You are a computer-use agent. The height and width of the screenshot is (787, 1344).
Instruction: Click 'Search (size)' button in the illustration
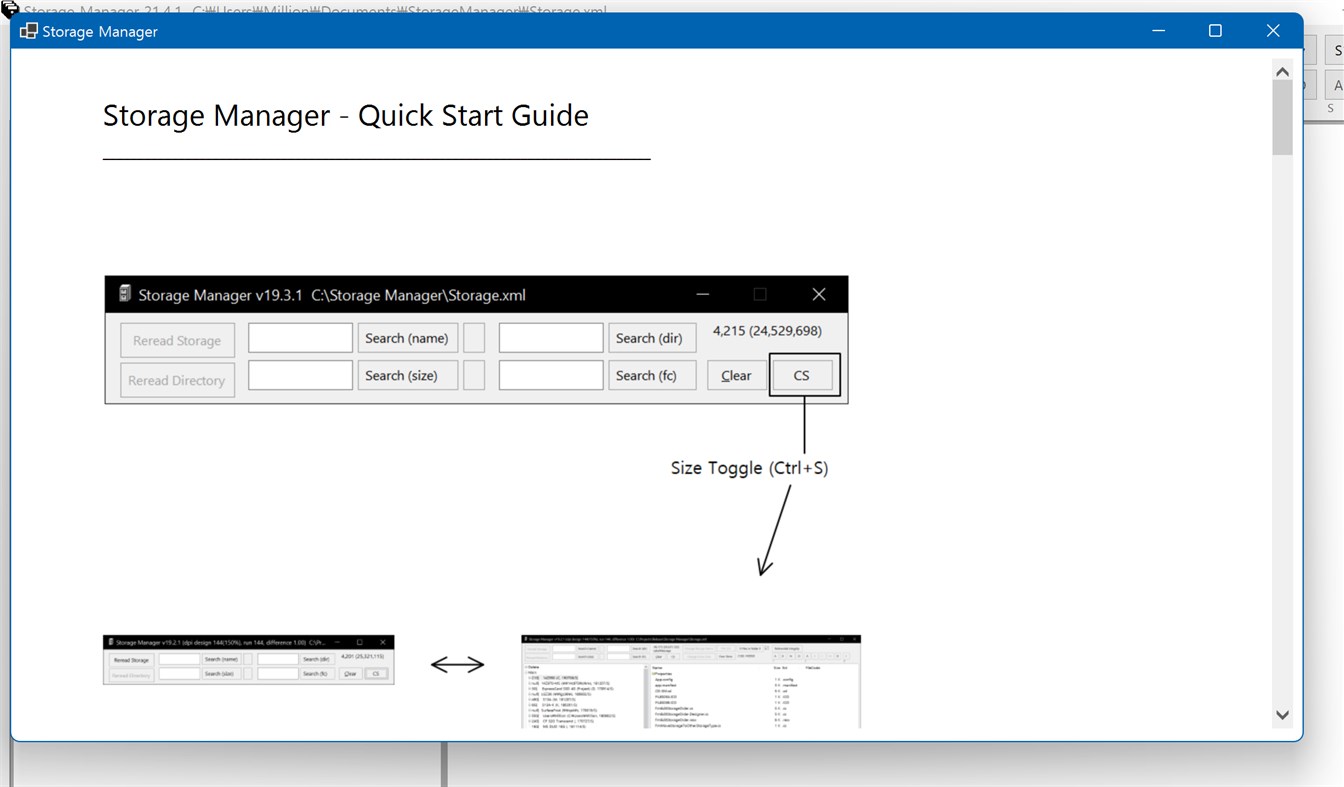click(x=407, y=375)
